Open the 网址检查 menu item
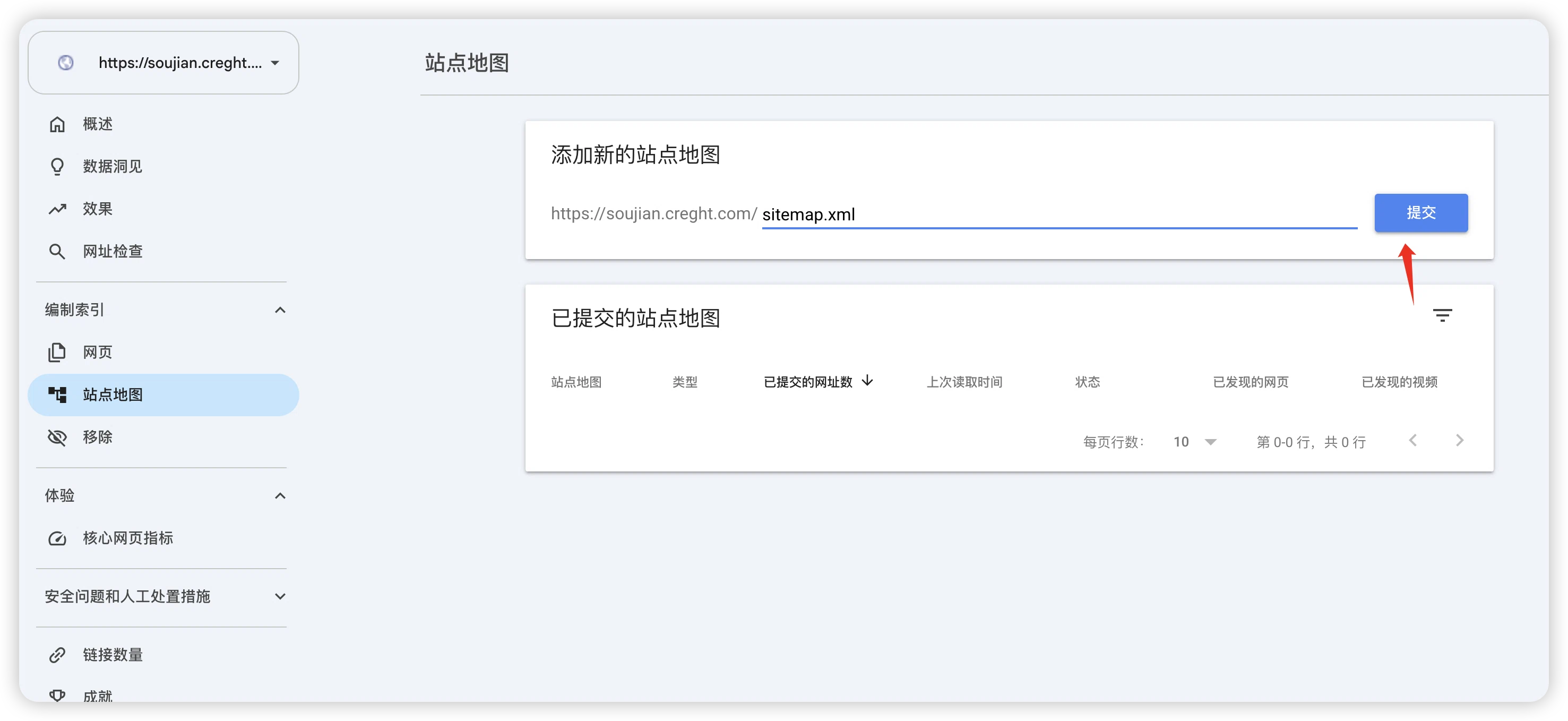The width and height of the screenshot is (1568, 721). coord(163,252)
